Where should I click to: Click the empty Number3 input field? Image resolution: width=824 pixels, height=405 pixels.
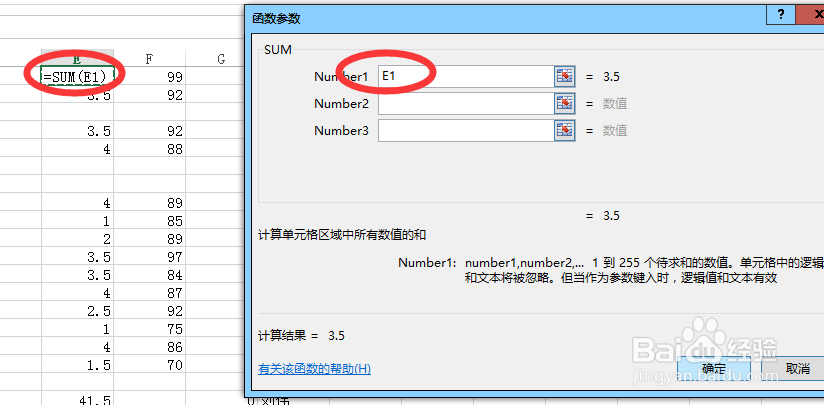click(x=466, y=130)
